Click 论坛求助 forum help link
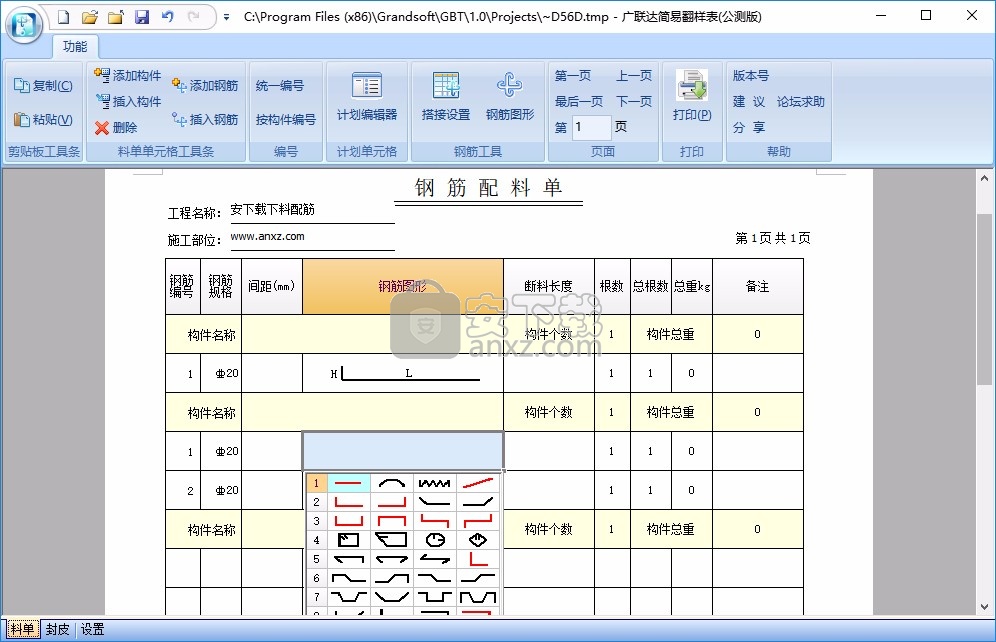 click(800, 102)
